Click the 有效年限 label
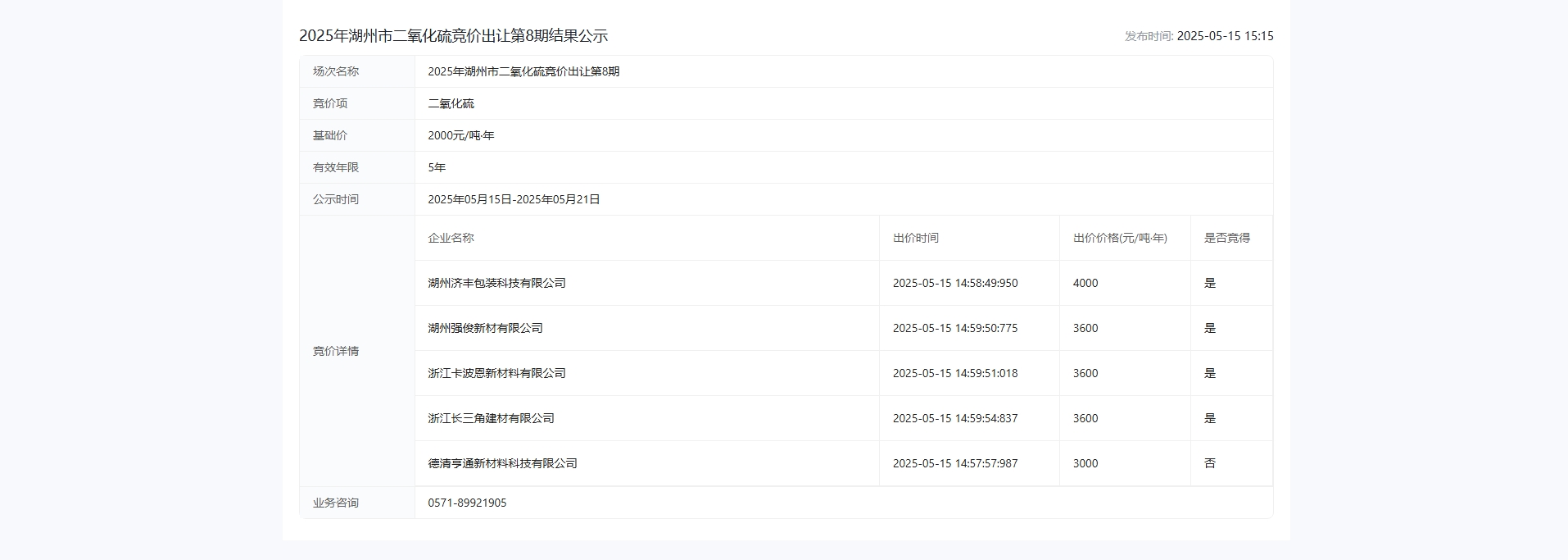Viewport: 1568px width, 560px height. (336, 167)
